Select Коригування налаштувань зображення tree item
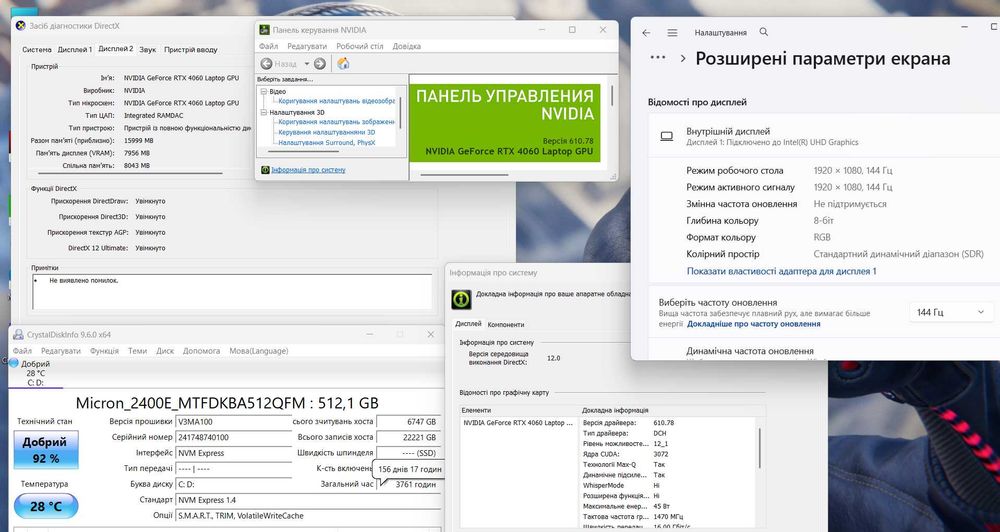This screenshot has width=1000, height=532. pyautogui.click(x=337, y=122)
